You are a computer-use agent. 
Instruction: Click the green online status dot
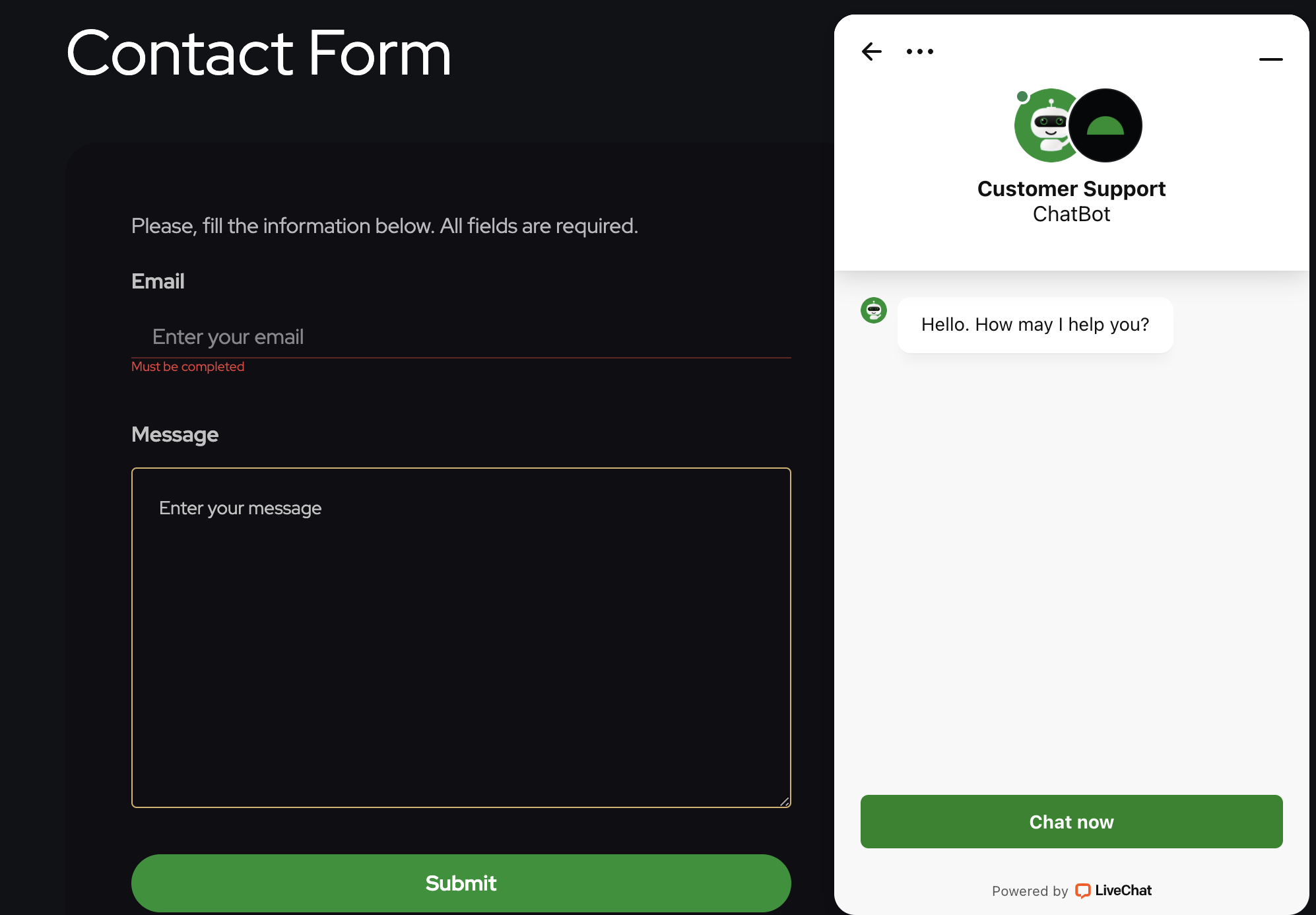[1022, 97]
